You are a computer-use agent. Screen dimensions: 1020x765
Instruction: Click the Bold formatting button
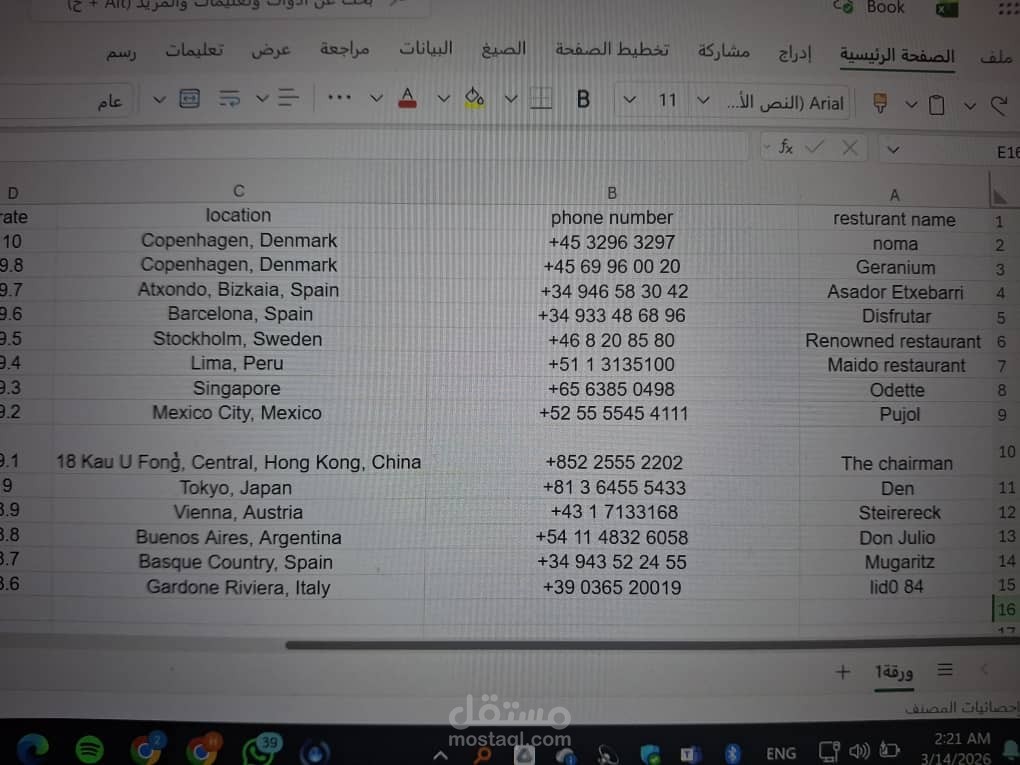pos(583,99)
